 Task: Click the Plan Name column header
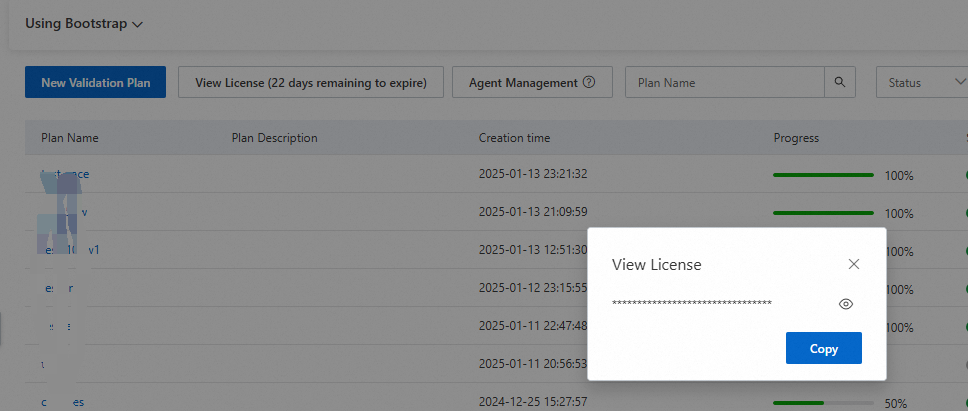[70, 138]
